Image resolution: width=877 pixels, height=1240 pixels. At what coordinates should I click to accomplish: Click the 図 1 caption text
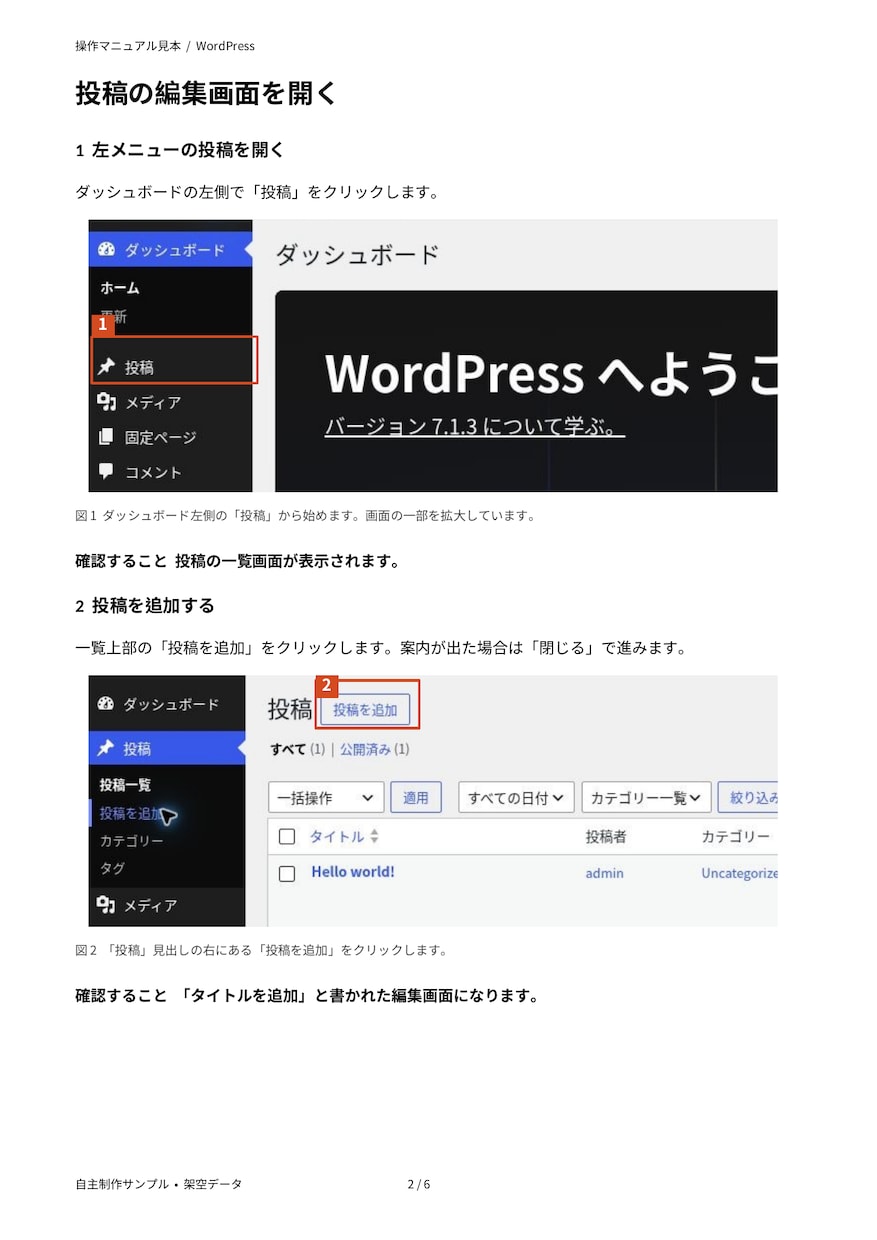[306, 516]
